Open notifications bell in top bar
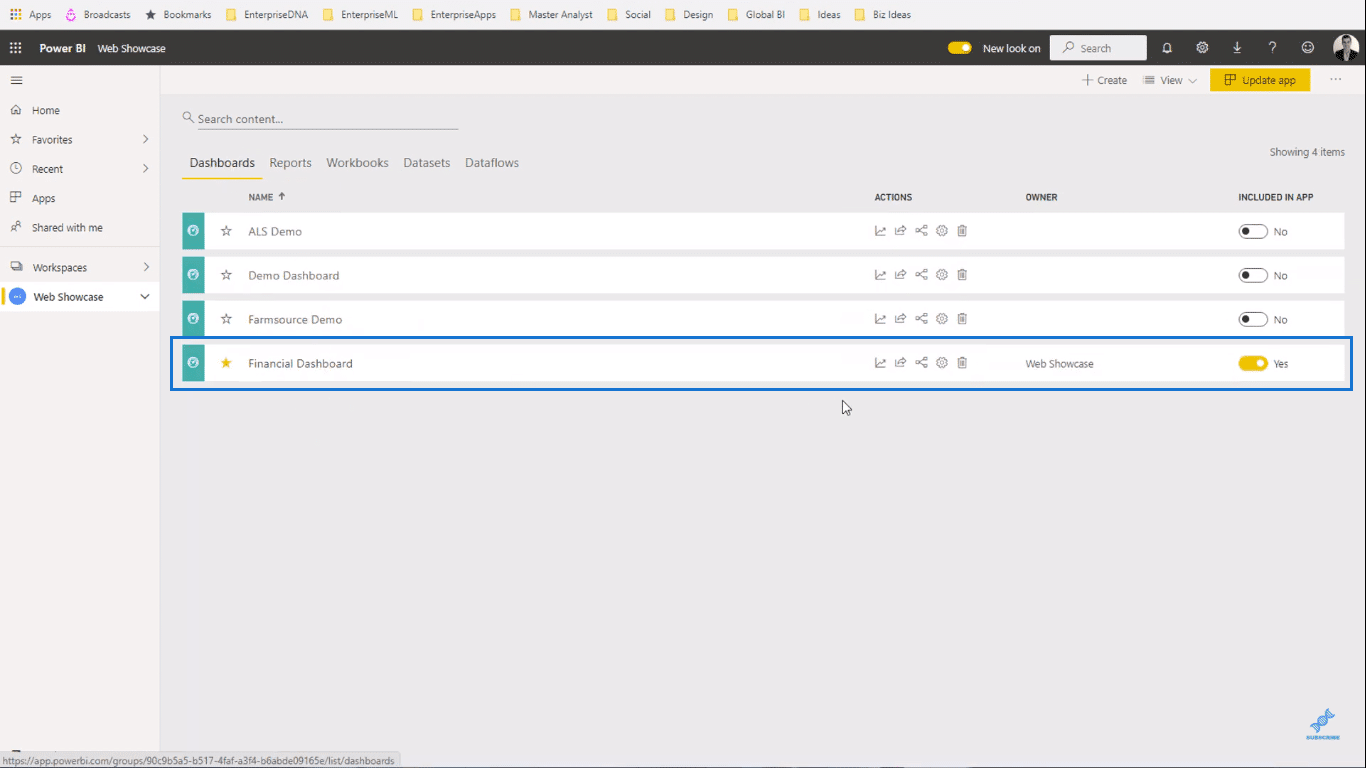This screenshot has width=1366, height=768. point(1167,48)
